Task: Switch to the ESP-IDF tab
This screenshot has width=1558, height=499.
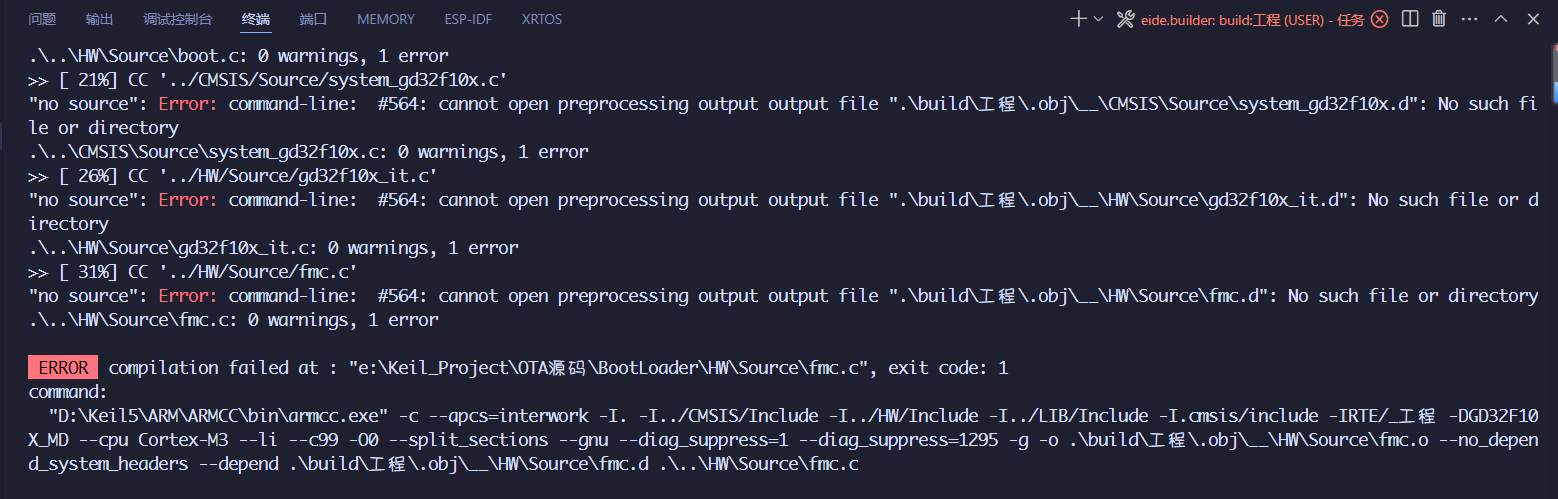Action: pos(468,19)
